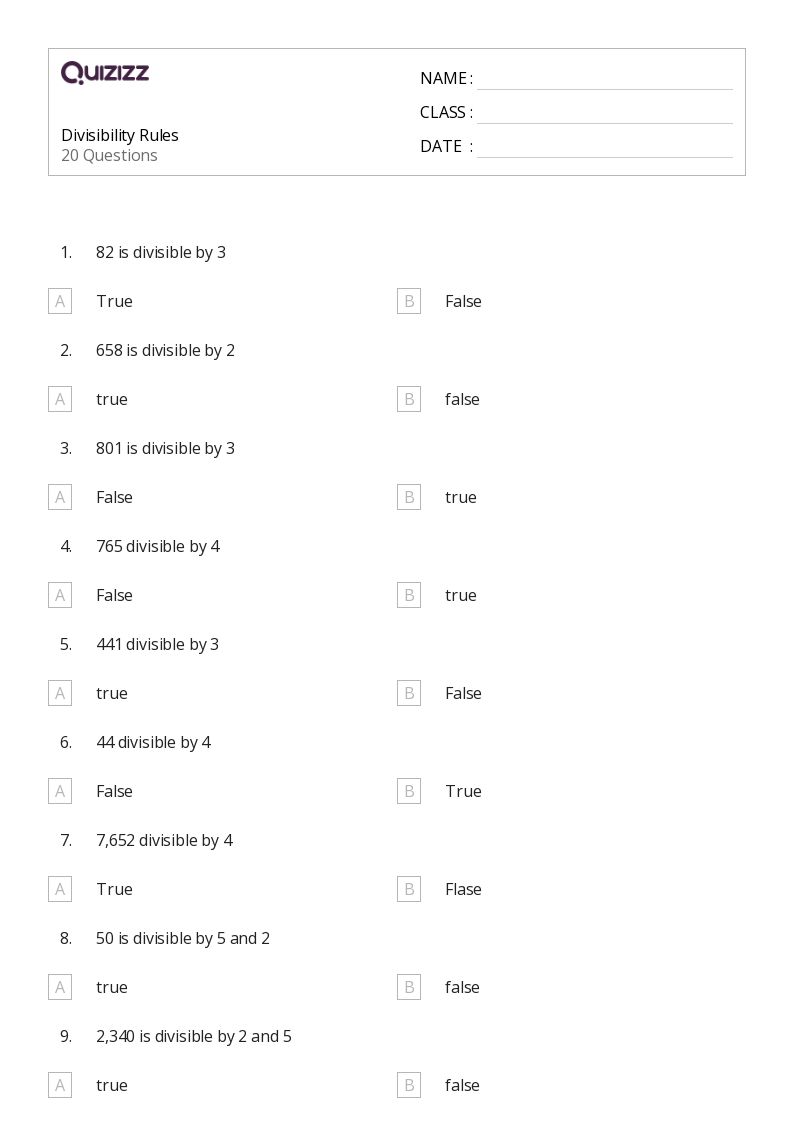Select box B Flase for question 7
The width and height of the screenshot is (794, 1123).
[x=409, y=889]
